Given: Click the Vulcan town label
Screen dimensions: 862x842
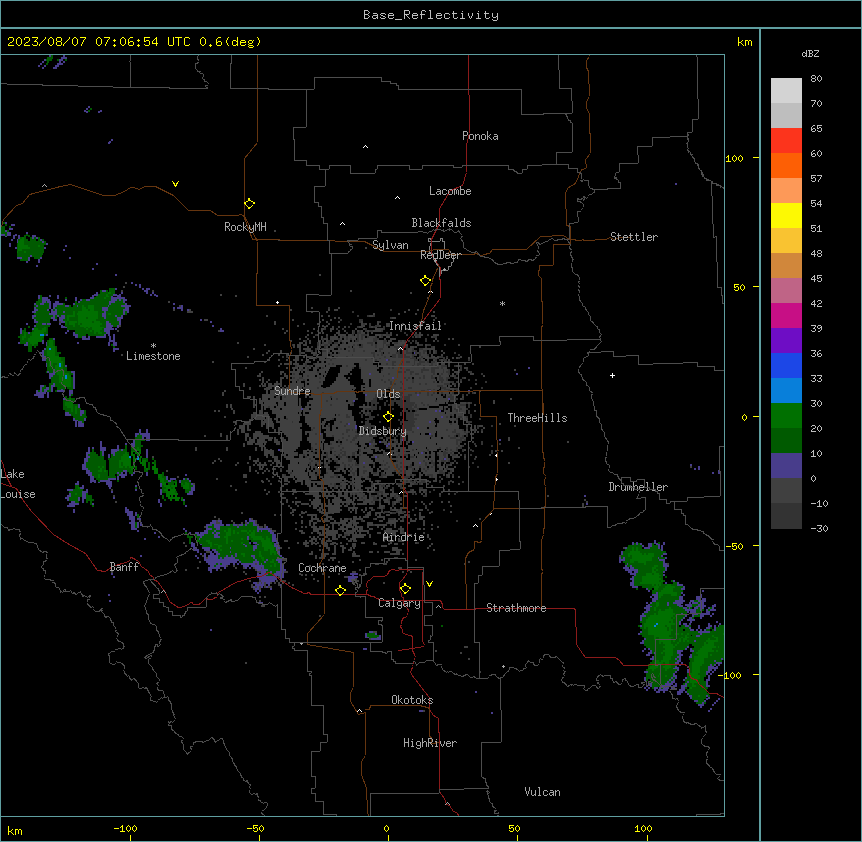Looking at the screenshot, I should 542,792.
